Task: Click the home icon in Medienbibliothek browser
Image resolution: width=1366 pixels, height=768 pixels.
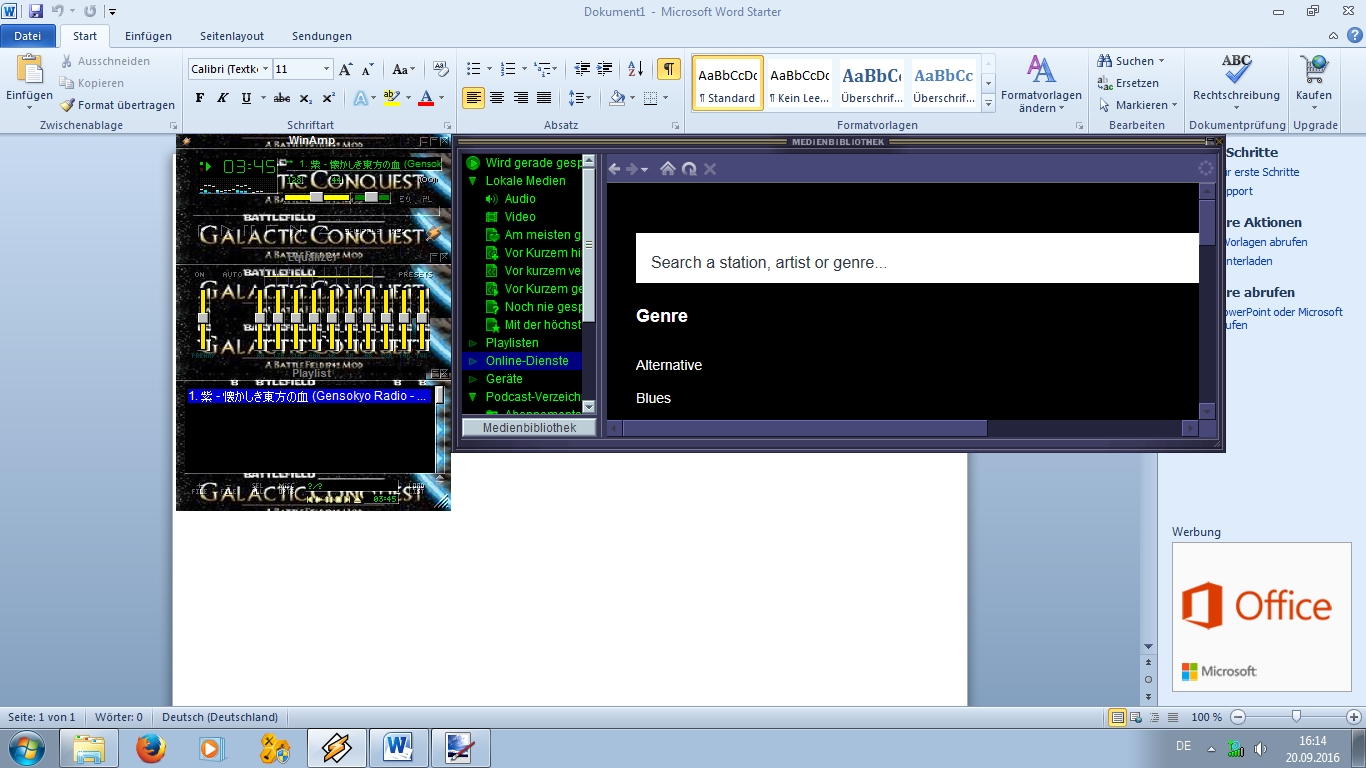Action: click(668, 169)
